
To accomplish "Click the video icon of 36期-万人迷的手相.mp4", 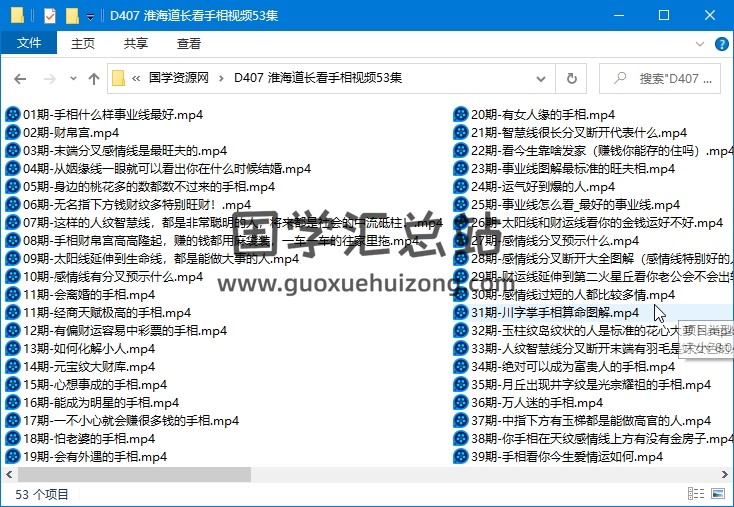I will [x=461, y=403].
